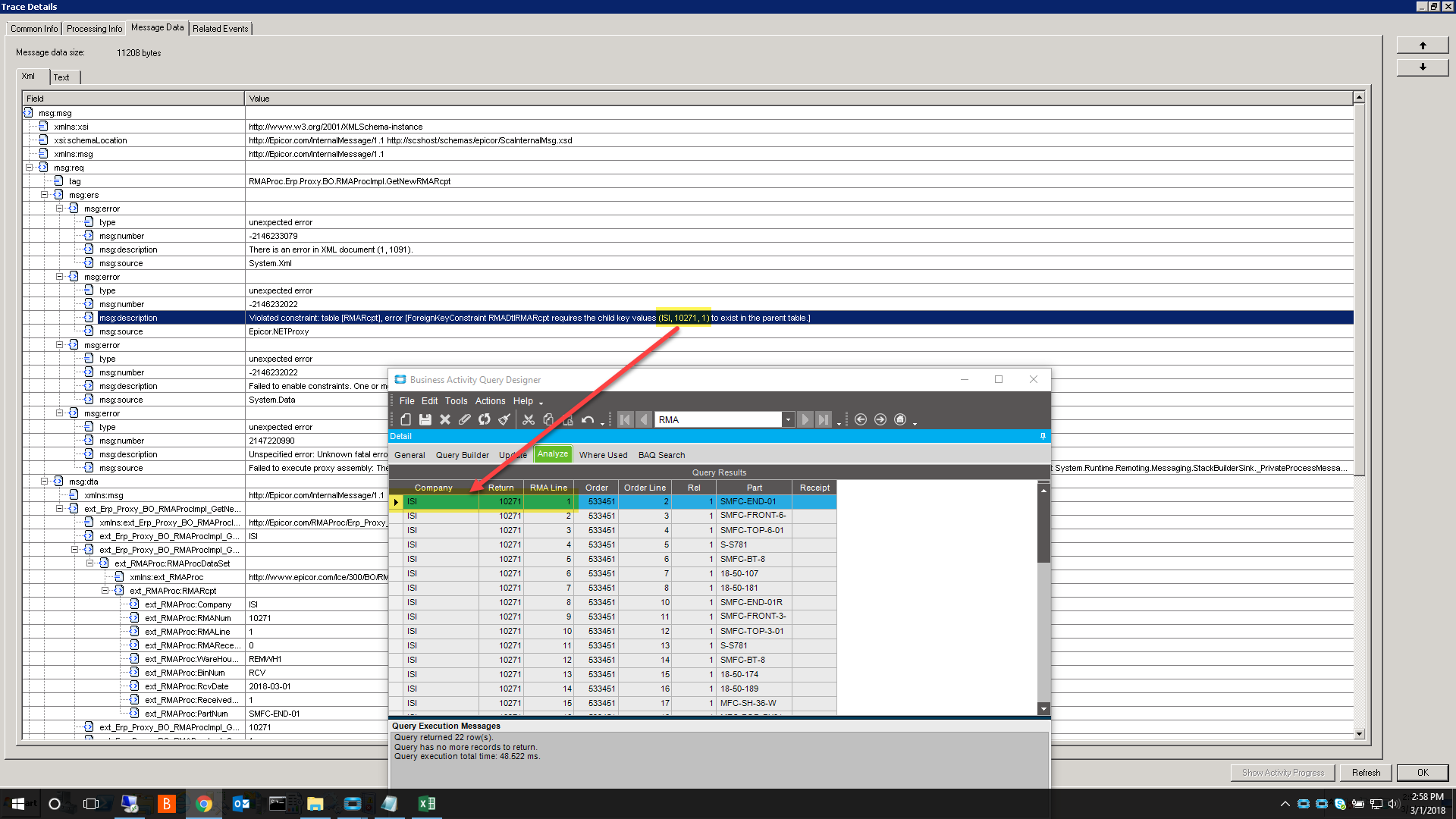
Task: Click the Show Activity Progress button
Action: pyautogui.click(x=1283, y=773)
